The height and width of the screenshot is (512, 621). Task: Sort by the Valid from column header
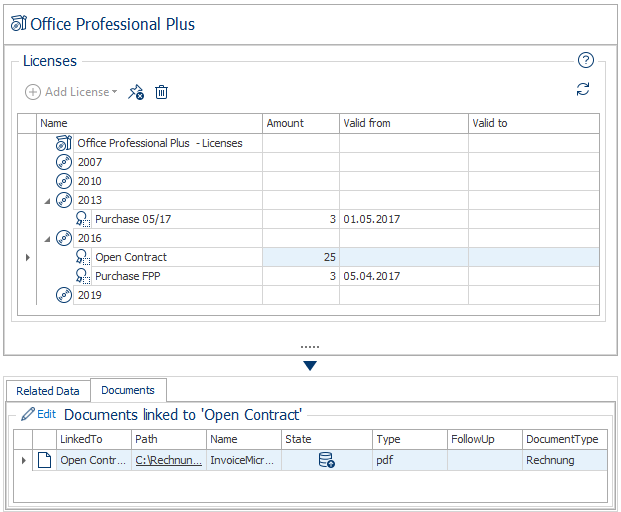pos(404,123)
